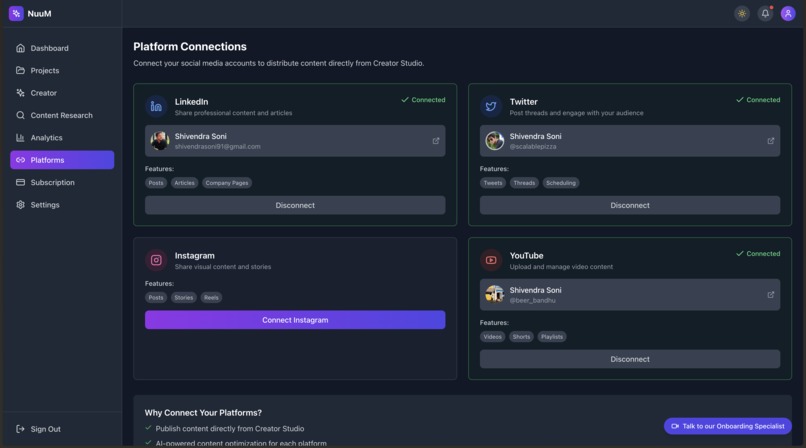Screen dimensions: 806x448
Task: Open Content Research in the sidebar
Action: click(x=62, y=115)
